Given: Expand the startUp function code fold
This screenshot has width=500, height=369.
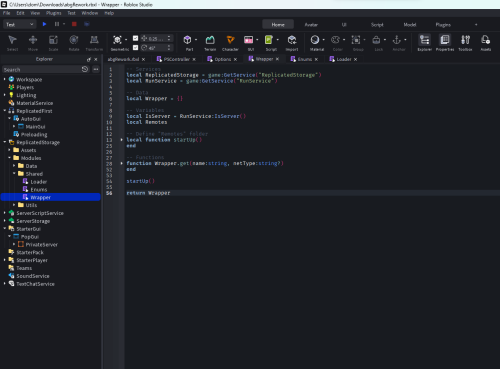Looking at the screenshot, I should coord(122,140).
